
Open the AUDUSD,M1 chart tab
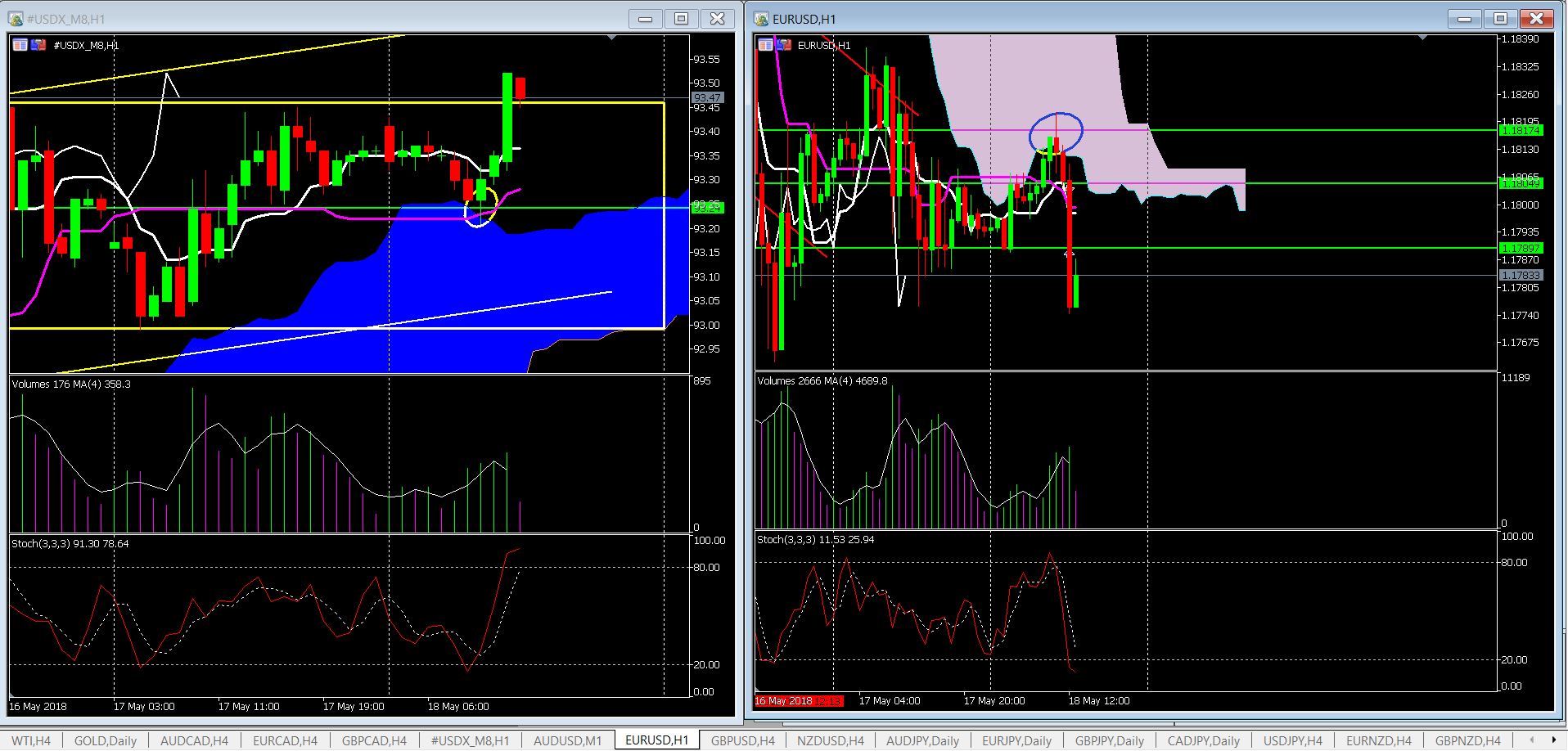click(x=567, y=740)
